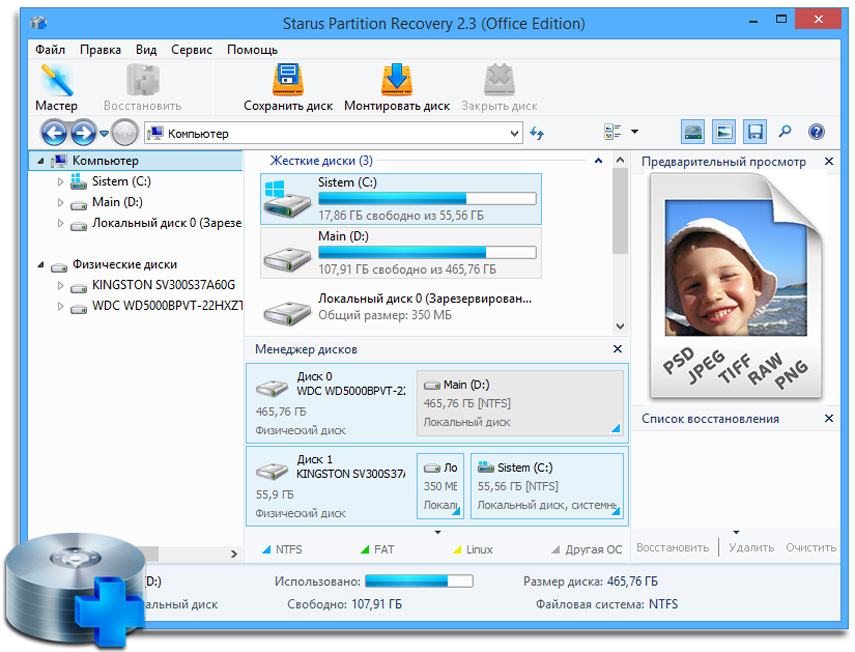Screen dimensions: 855x652
Task: Click Sistem (C:) usage bar
Action: [427, 198]
